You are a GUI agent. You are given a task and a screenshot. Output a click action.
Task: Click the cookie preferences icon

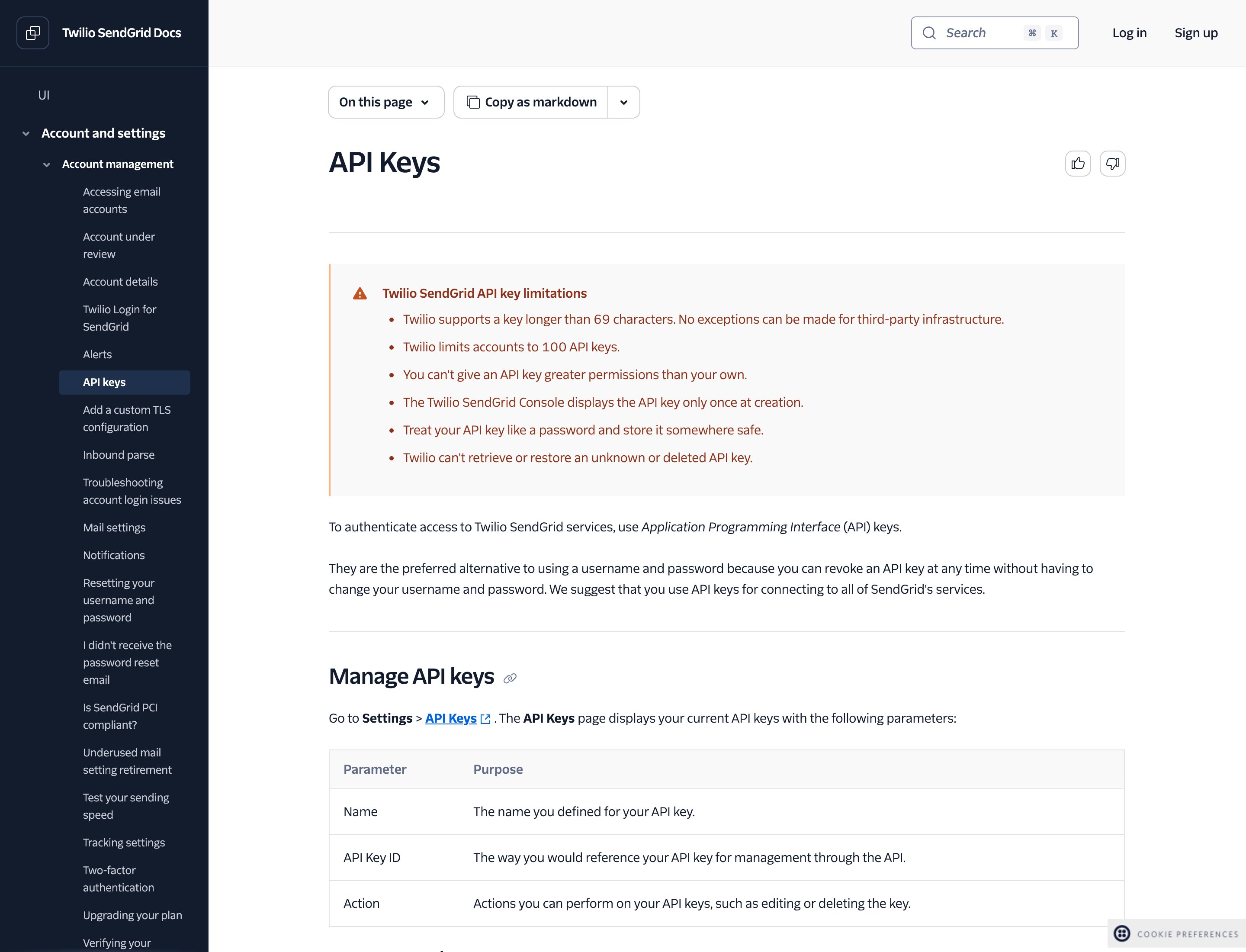[x=1122, y=933]
